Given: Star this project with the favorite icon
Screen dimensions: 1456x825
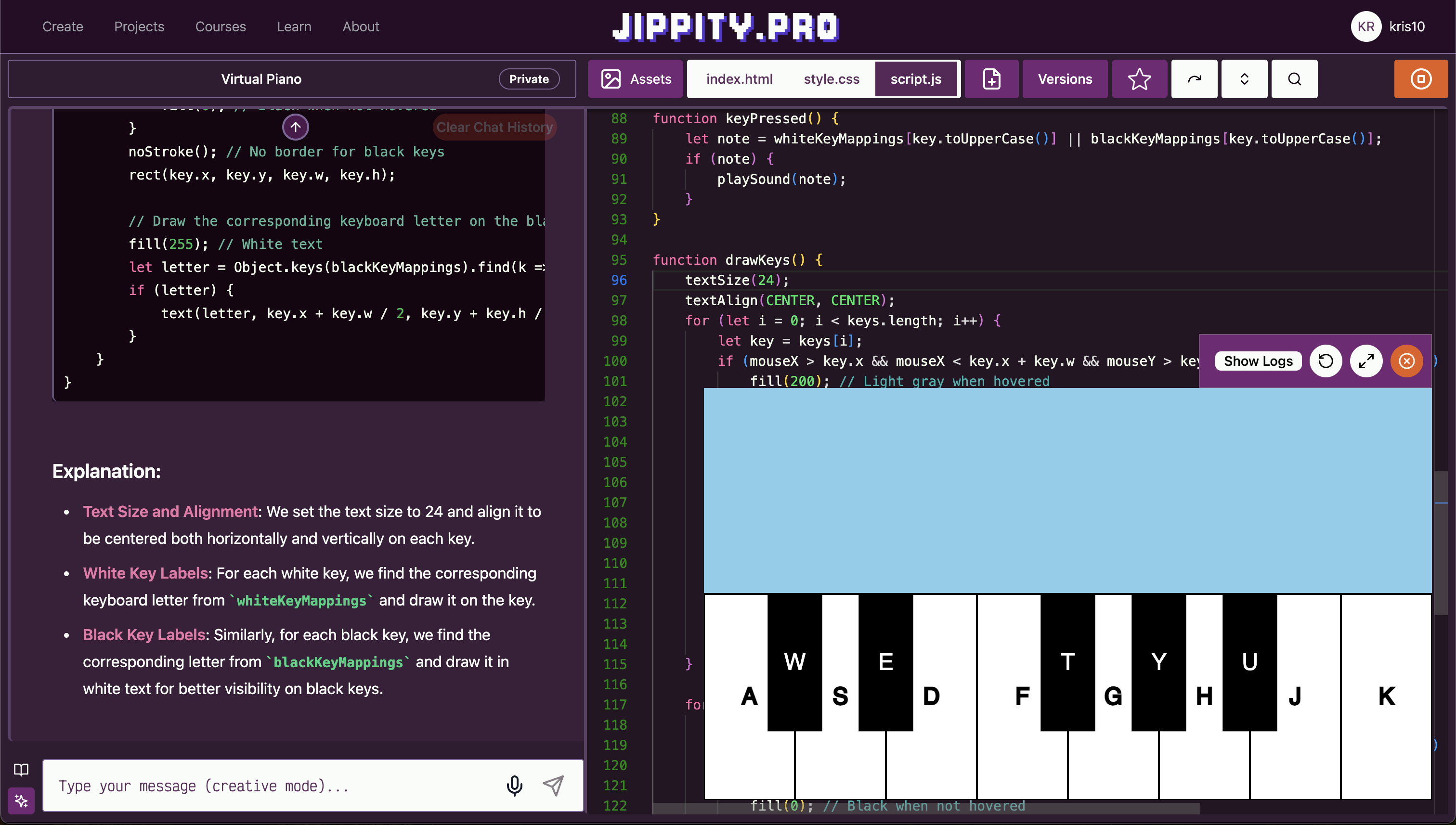Looking at the screenshot, I should point(1139,79).
